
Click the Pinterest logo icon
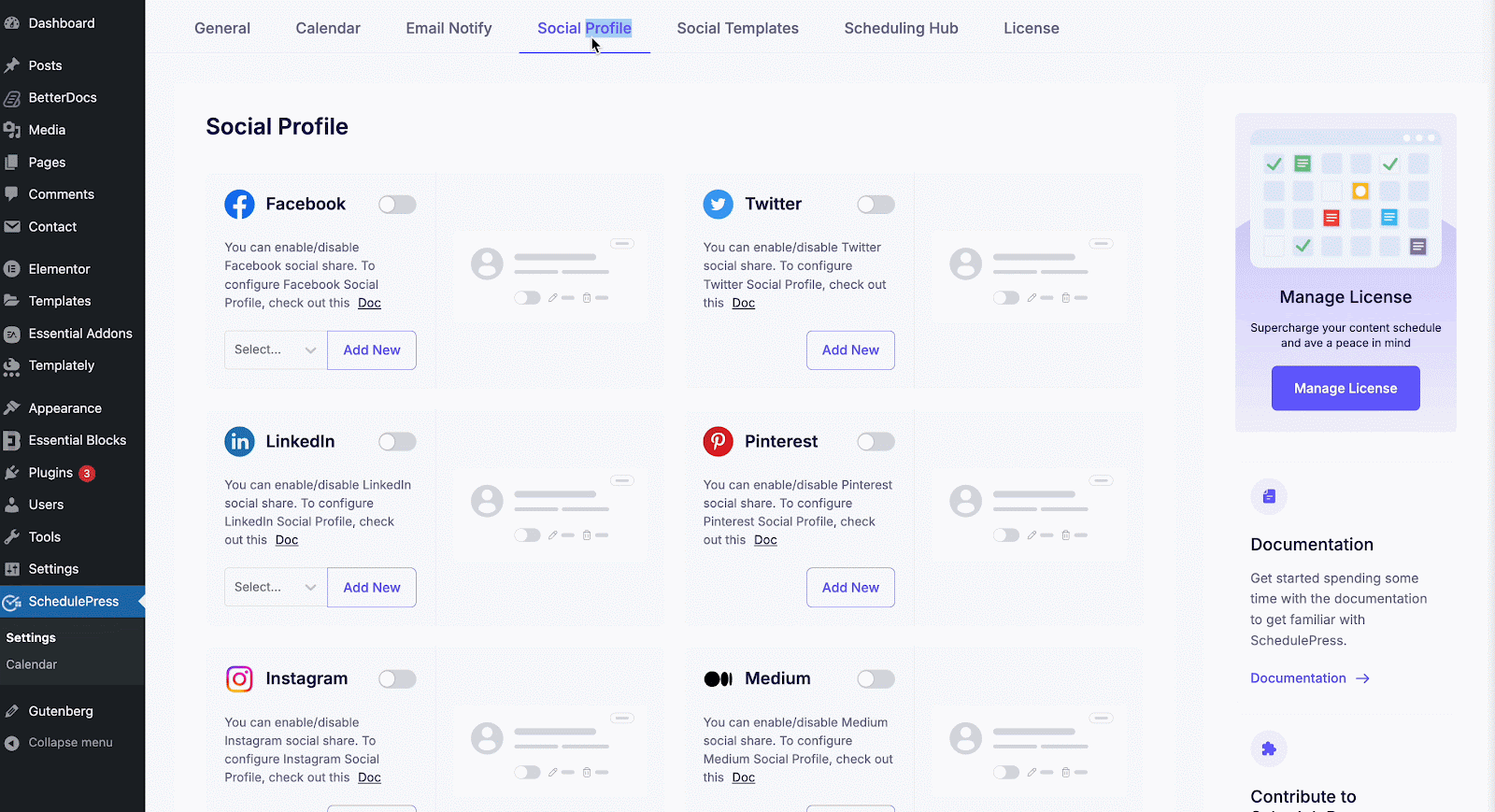[x=719, y=441]
